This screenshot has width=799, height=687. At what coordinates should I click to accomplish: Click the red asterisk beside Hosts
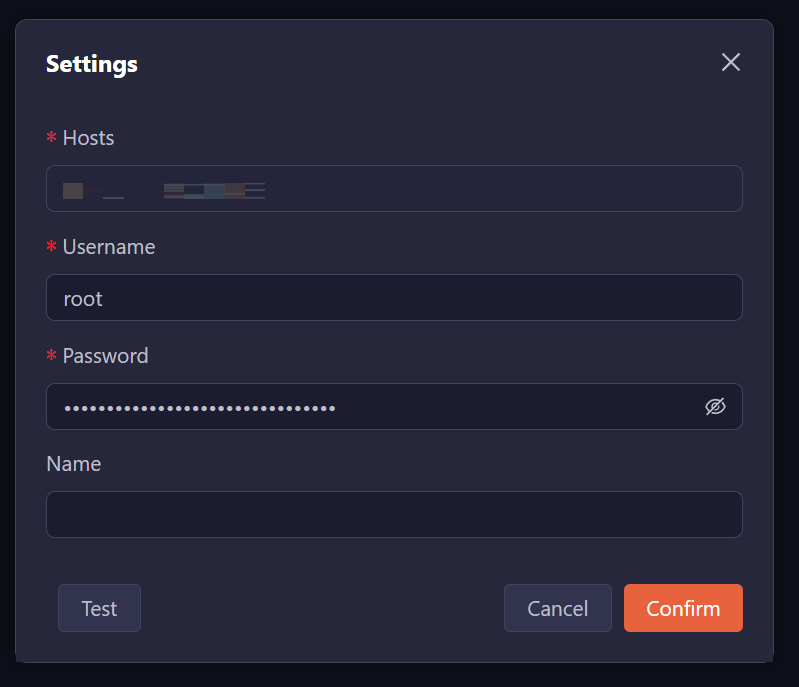click(x=52, y=138)
